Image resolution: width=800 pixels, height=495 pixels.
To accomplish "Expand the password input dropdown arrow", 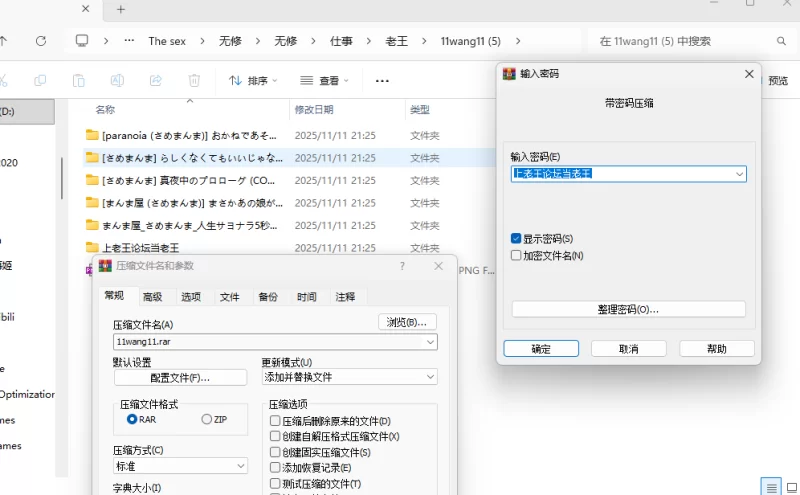I will pyautogui.click(x=739, y=174).
